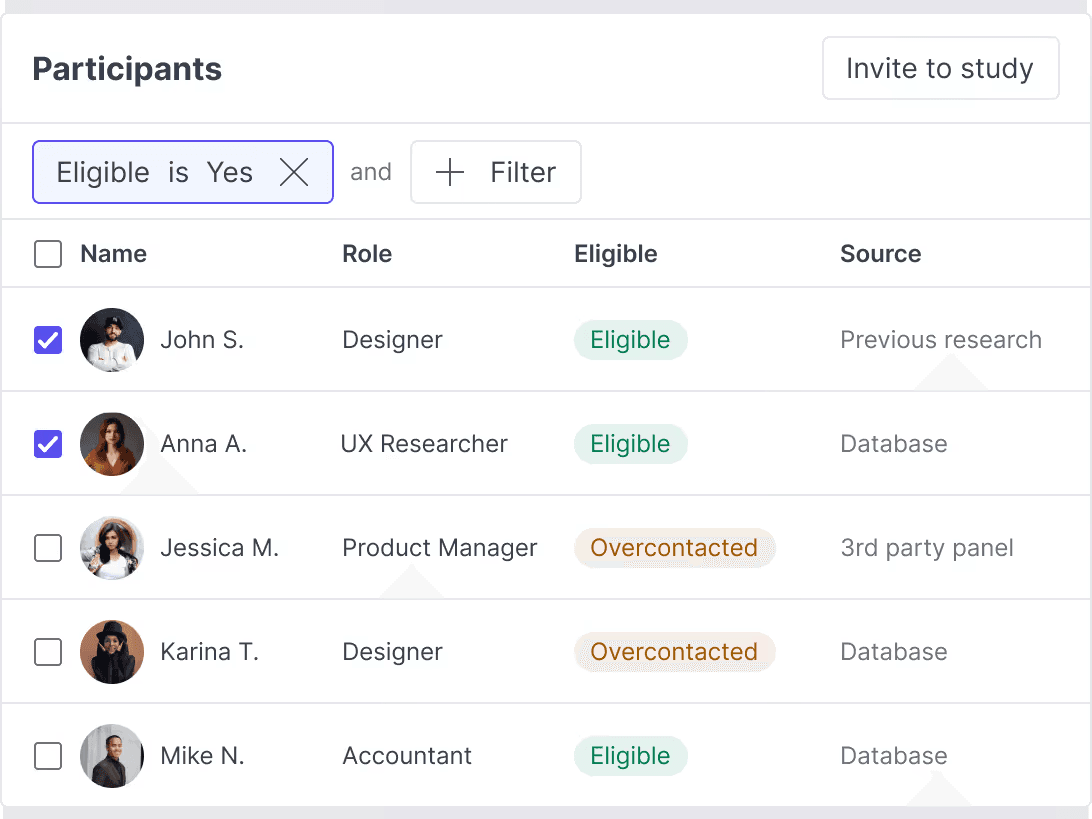Click Overcontacted badge for Karina T.
The height and width of the screenshot is (819, 1092).
674,652
